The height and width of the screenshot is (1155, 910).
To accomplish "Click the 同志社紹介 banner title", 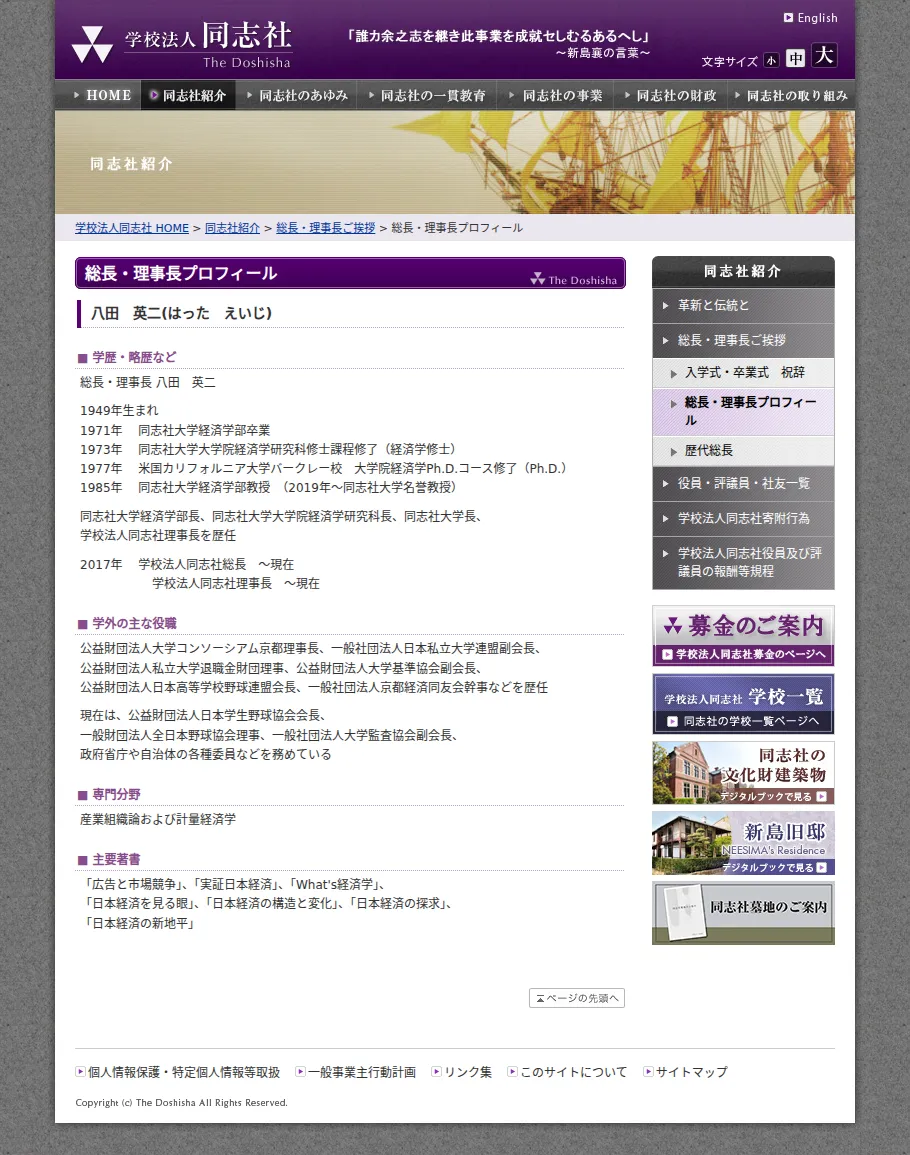I will [x=131, y=164].
